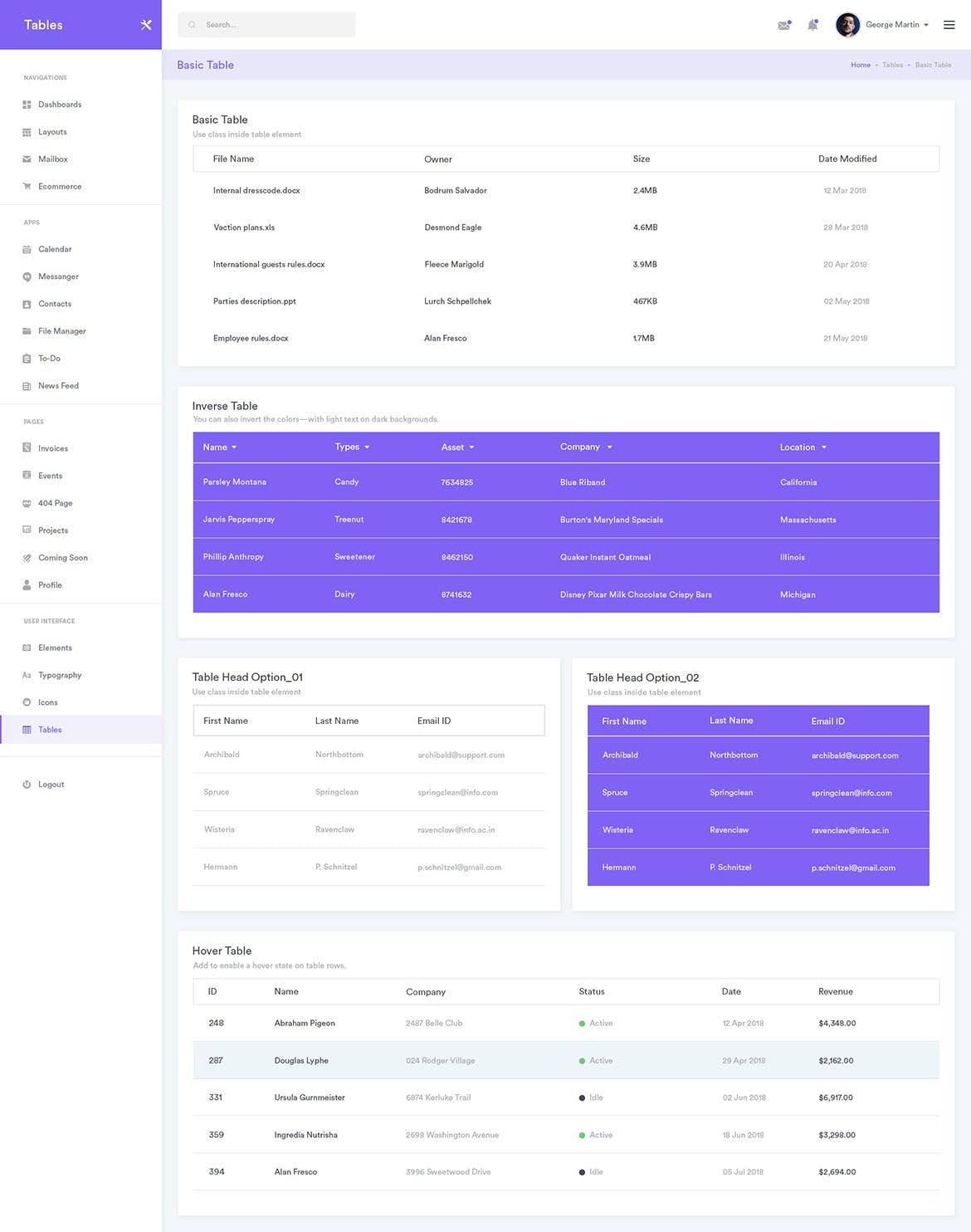
Task: Expand the Location sorting options
Action: coord(824,447)
